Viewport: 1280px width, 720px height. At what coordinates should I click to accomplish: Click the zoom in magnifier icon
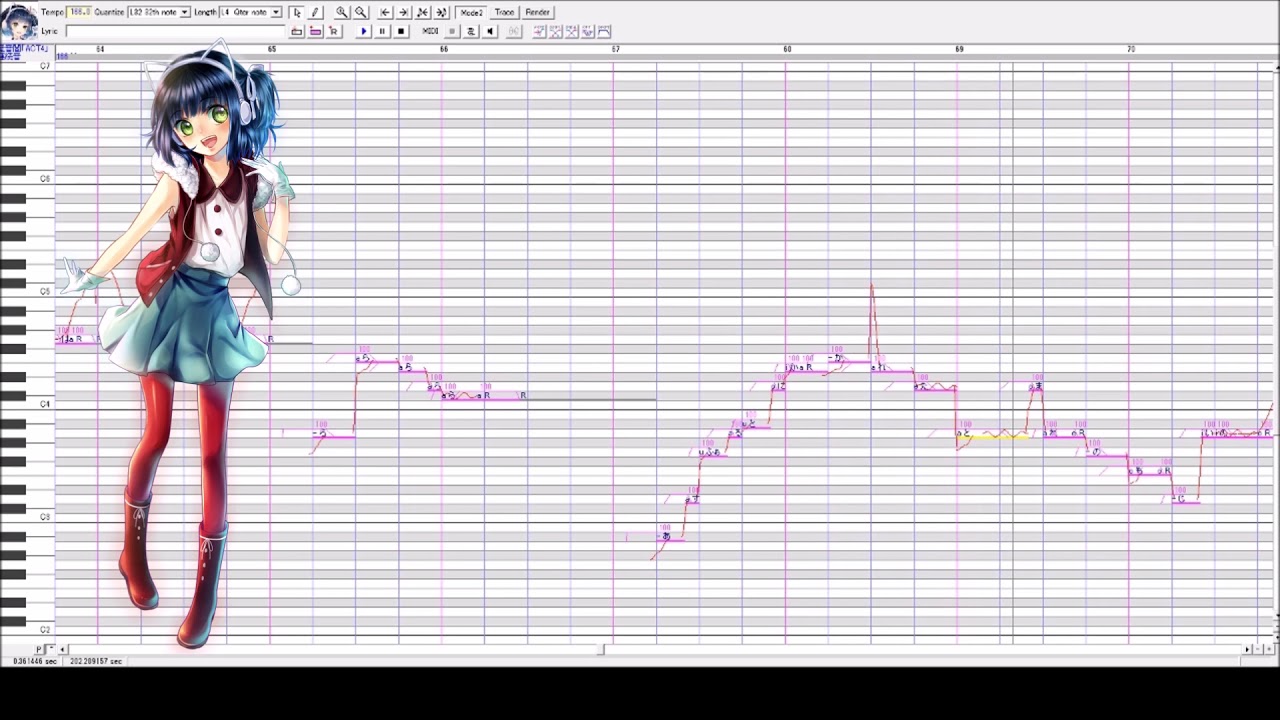[x=342, y=12]
